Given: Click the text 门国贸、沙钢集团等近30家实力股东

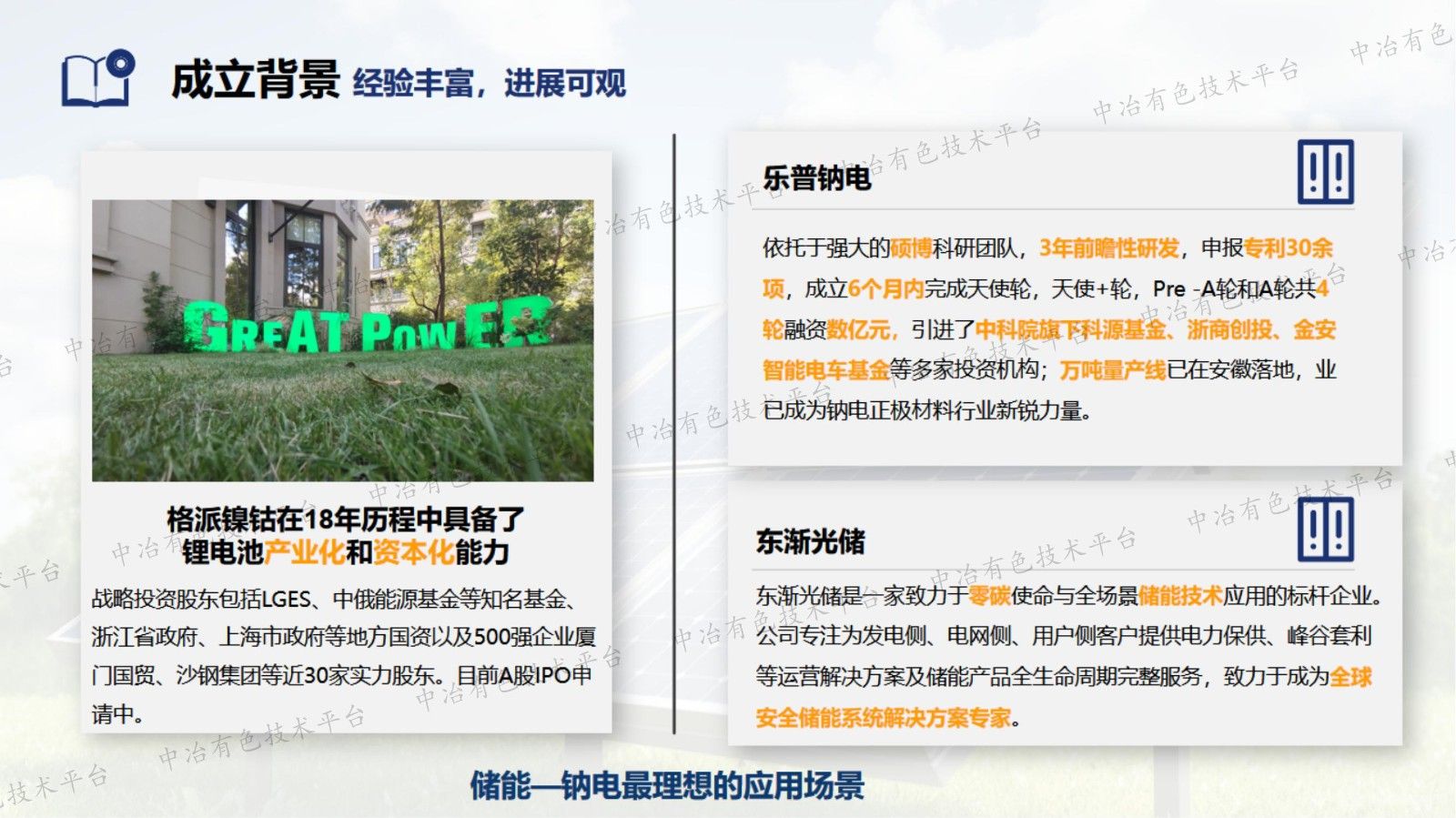Looking at the screenshot, I should pyautogui.click(x=263, y=675).
